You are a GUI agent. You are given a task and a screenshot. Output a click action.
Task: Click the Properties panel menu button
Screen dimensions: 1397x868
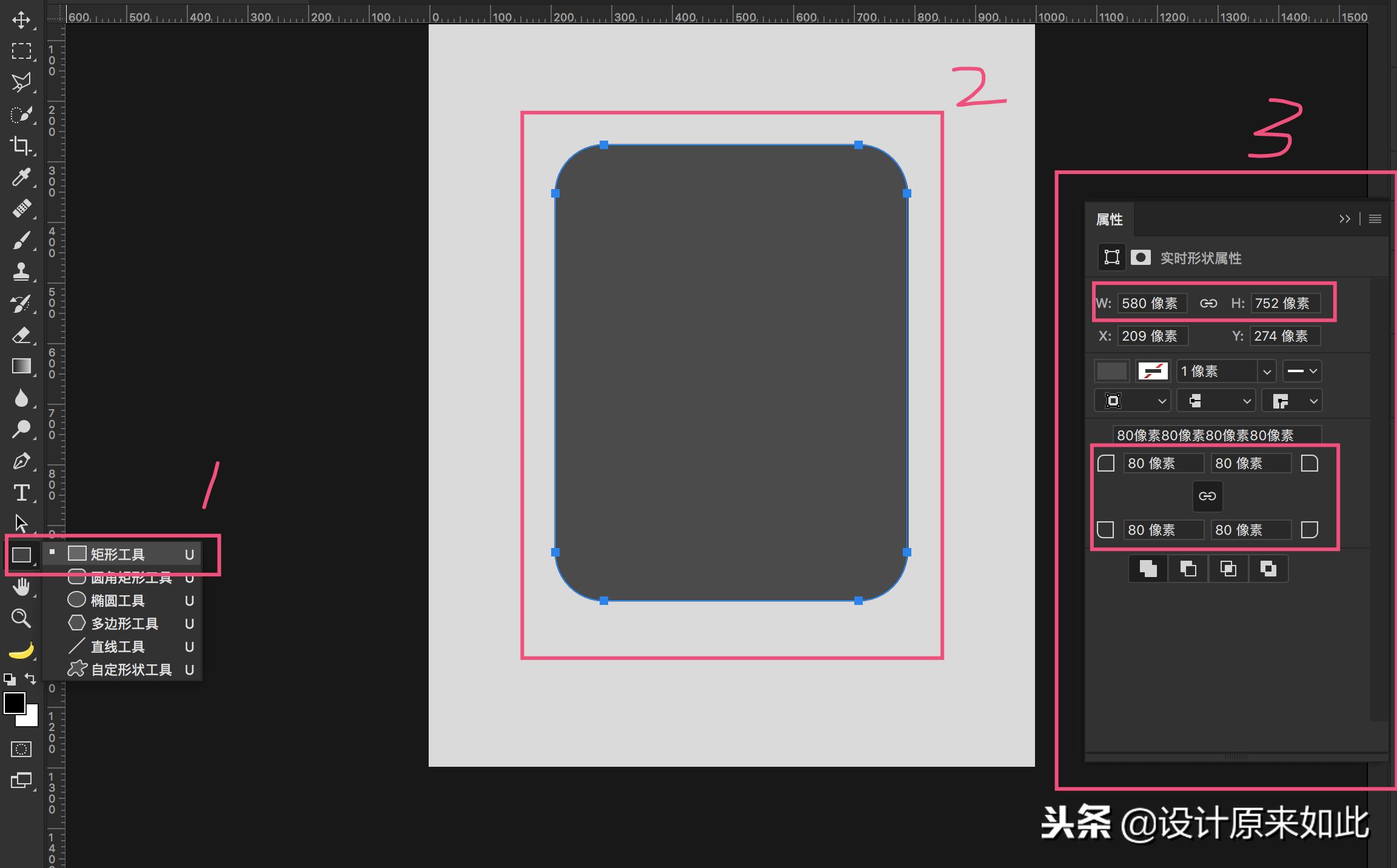pos(1375,219)
